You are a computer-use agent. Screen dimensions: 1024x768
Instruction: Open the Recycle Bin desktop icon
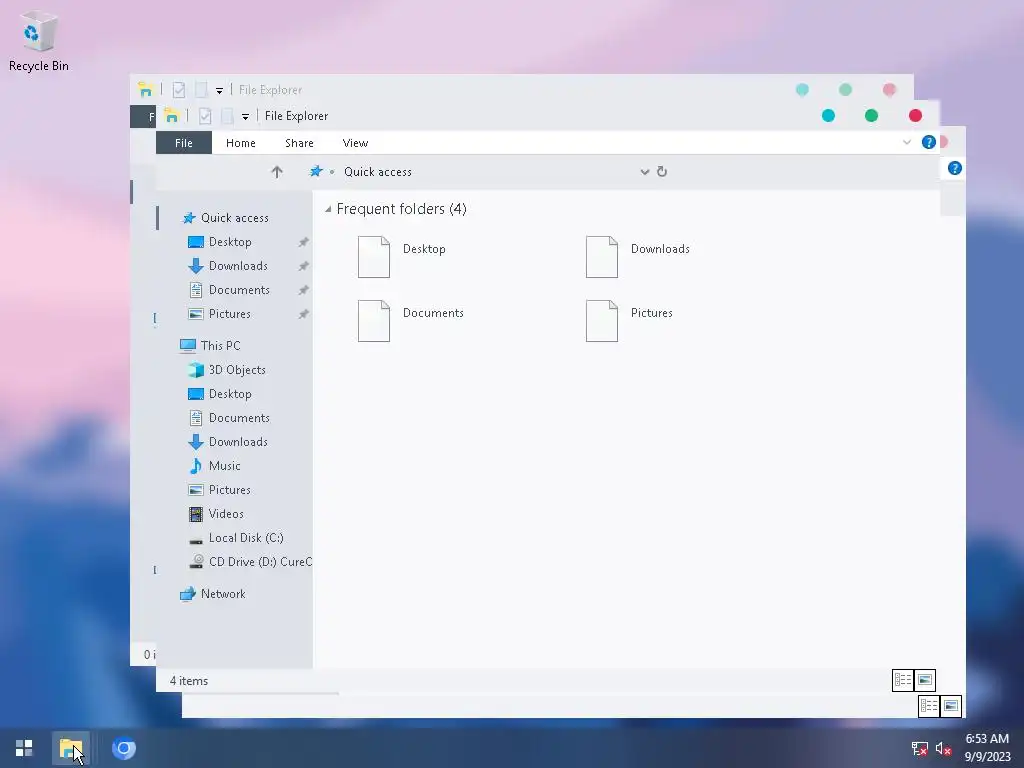[39, 41]
